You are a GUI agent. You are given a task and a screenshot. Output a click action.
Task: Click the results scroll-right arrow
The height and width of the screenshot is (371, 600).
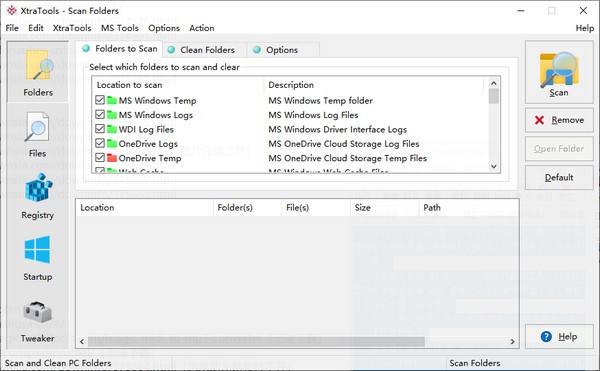[512, 342]
